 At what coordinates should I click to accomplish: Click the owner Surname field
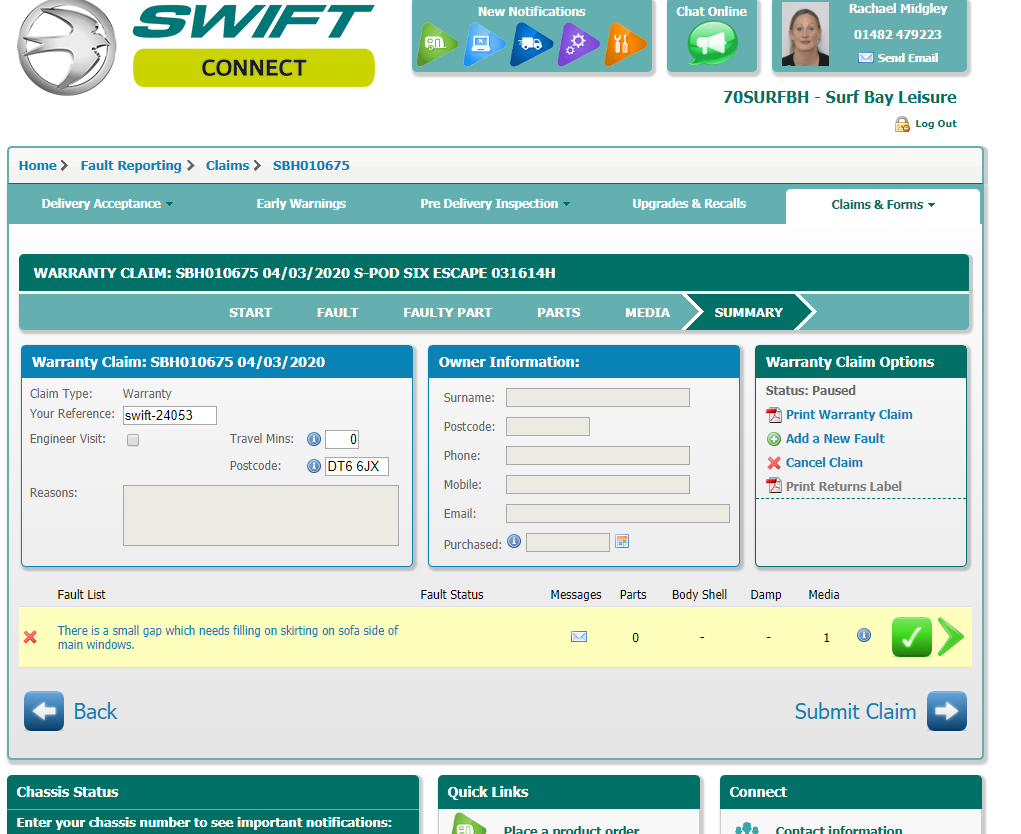[x=598, y=398]
